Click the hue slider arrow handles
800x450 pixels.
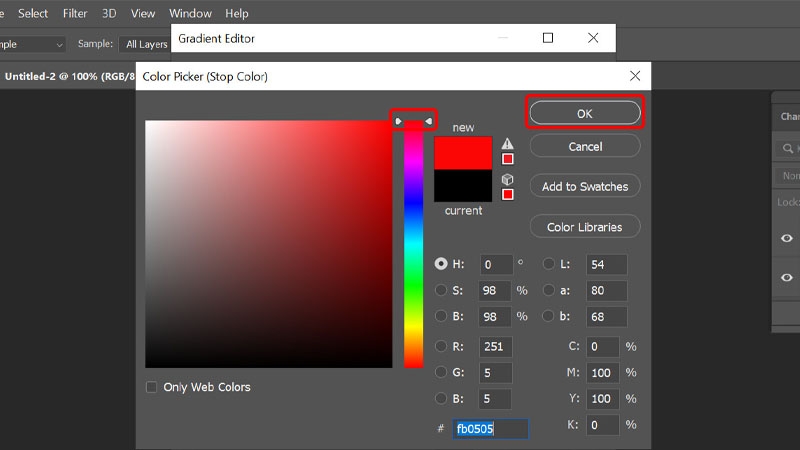coord(413,121)
